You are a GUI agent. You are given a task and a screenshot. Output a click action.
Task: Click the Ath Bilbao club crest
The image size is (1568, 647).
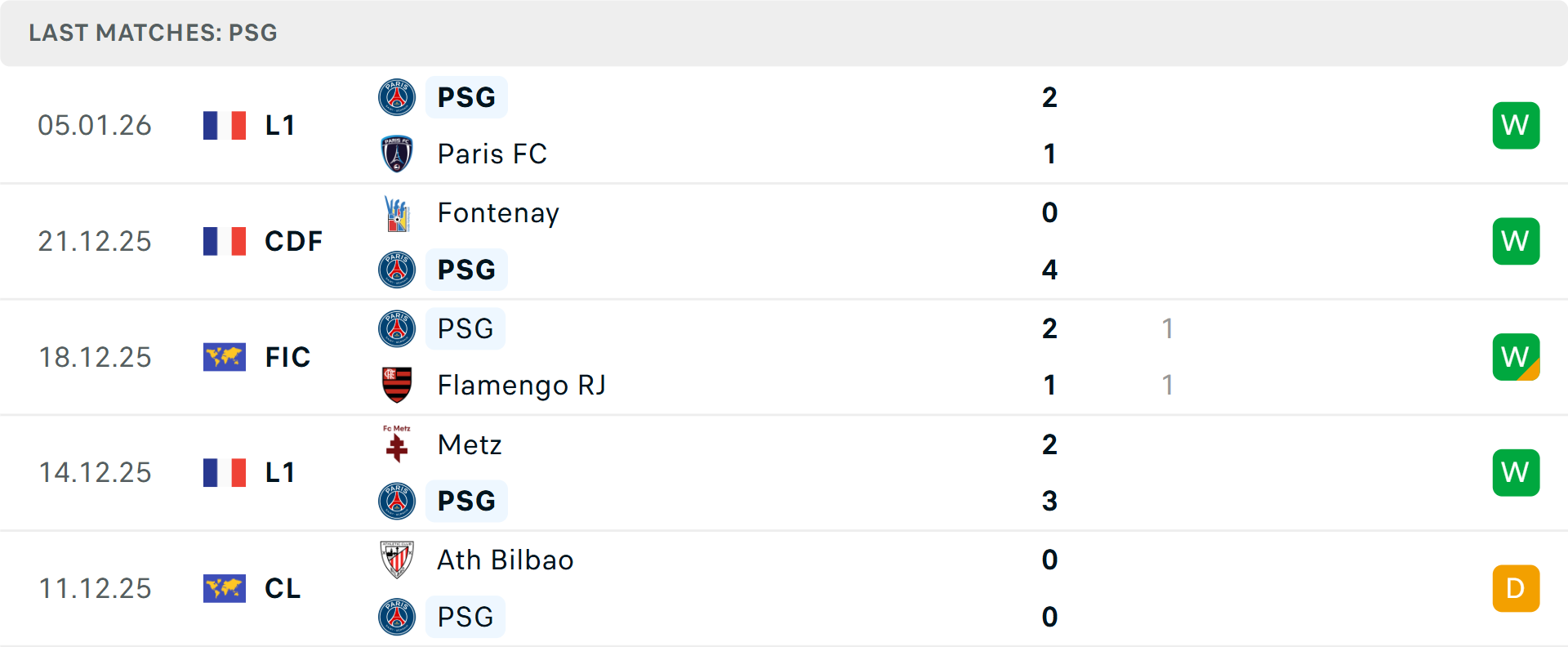[x=397, y=560]
